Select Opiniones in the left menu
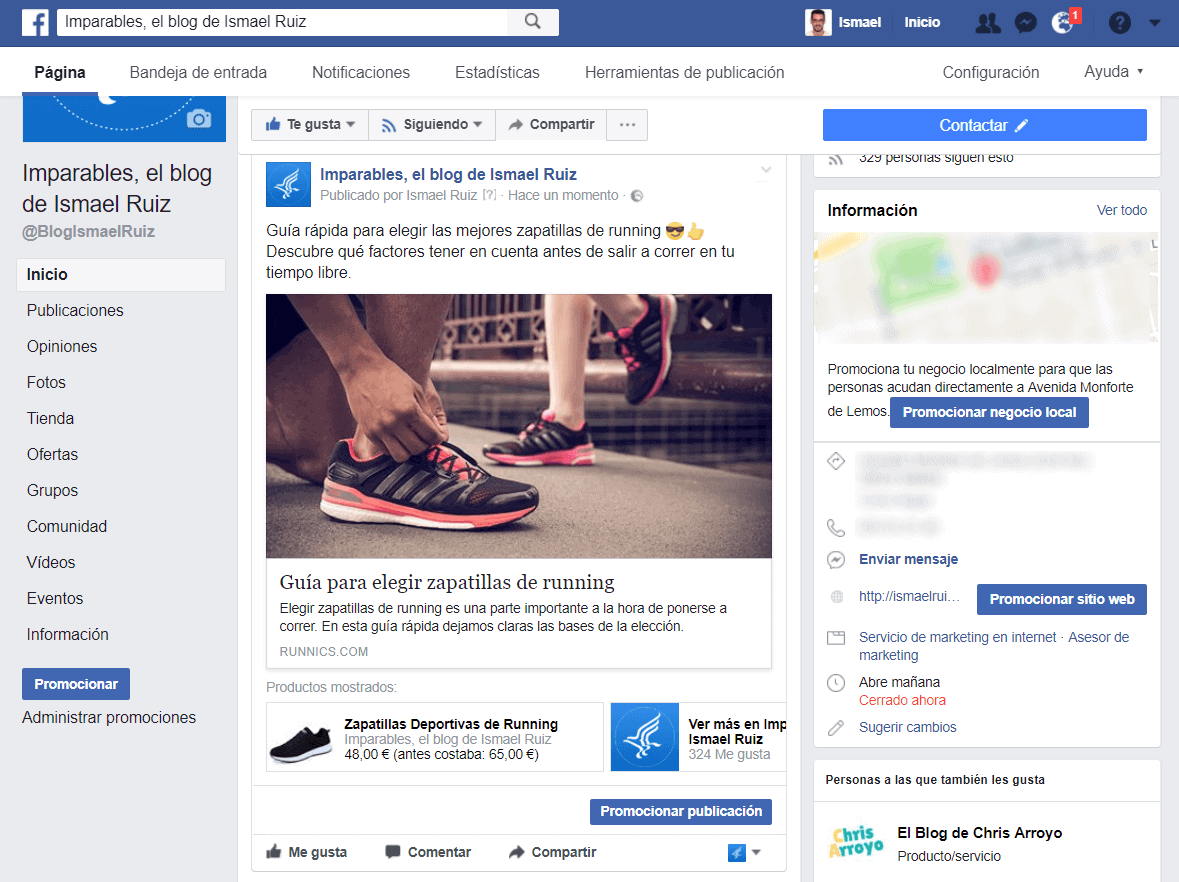 point(62,347)
